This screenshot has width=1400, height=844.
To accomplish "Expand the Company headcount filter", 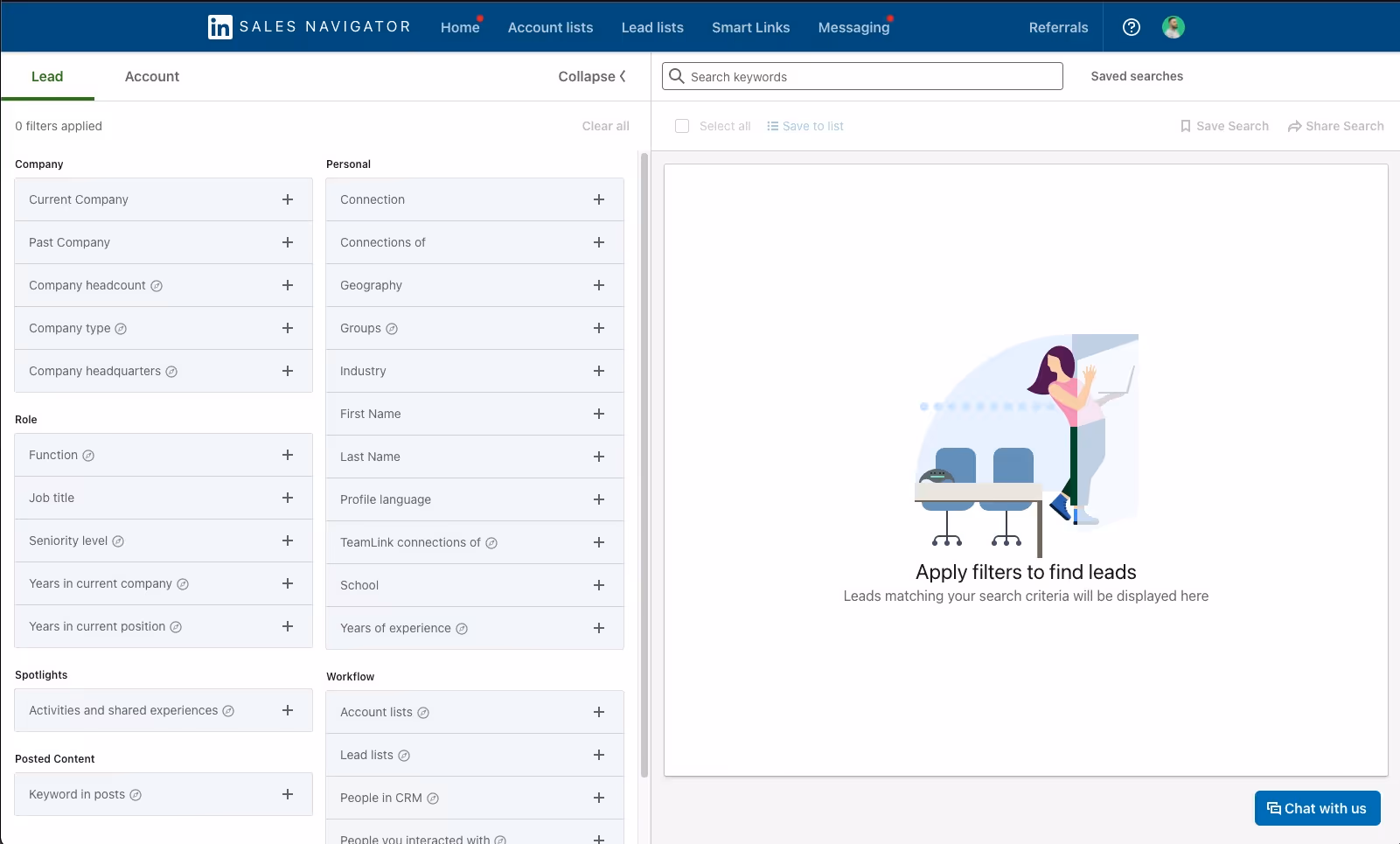I will (164, 285).
